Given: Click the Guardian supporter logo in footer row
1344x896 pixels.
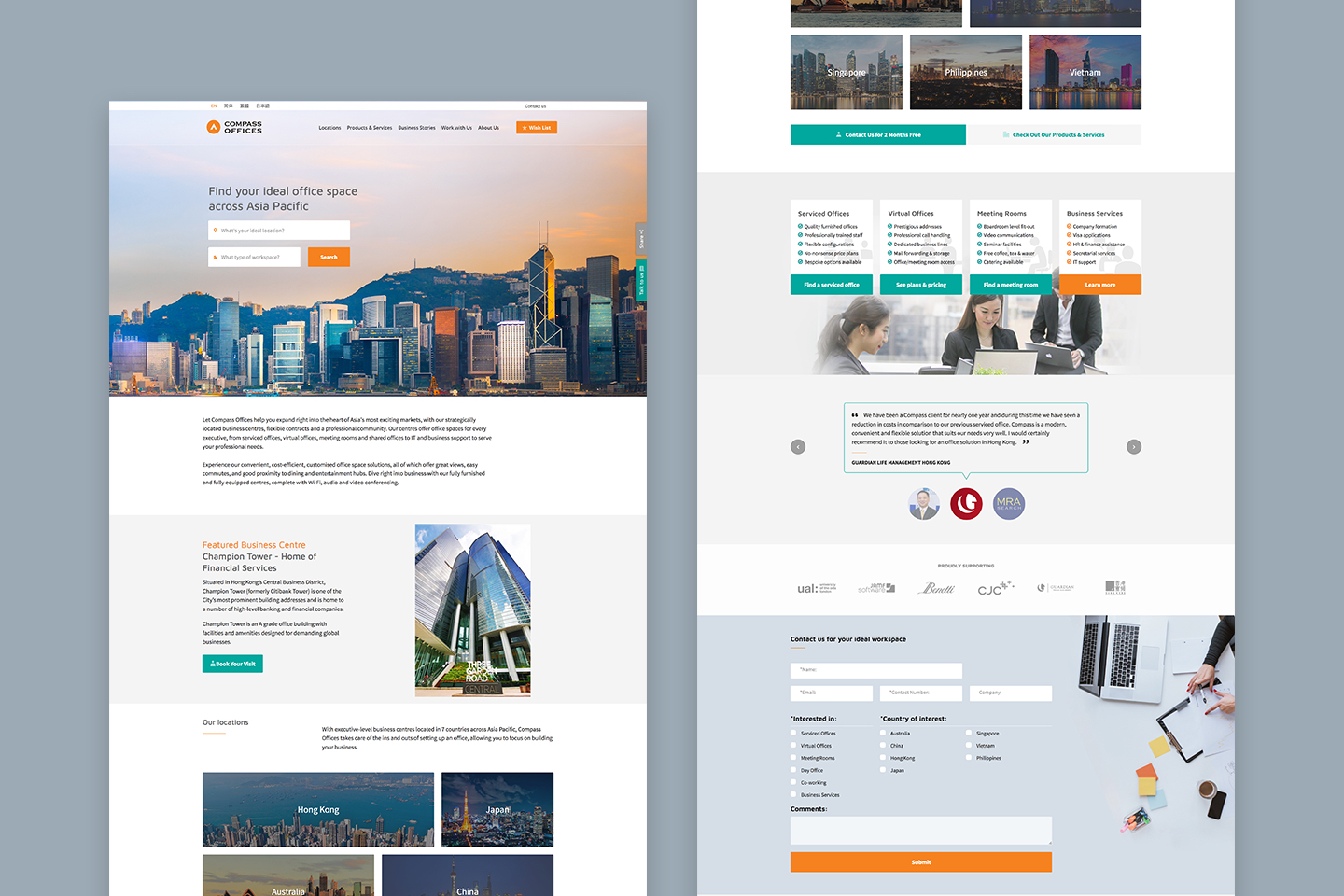Looking at the screenshot, I should click(1056, 588).
